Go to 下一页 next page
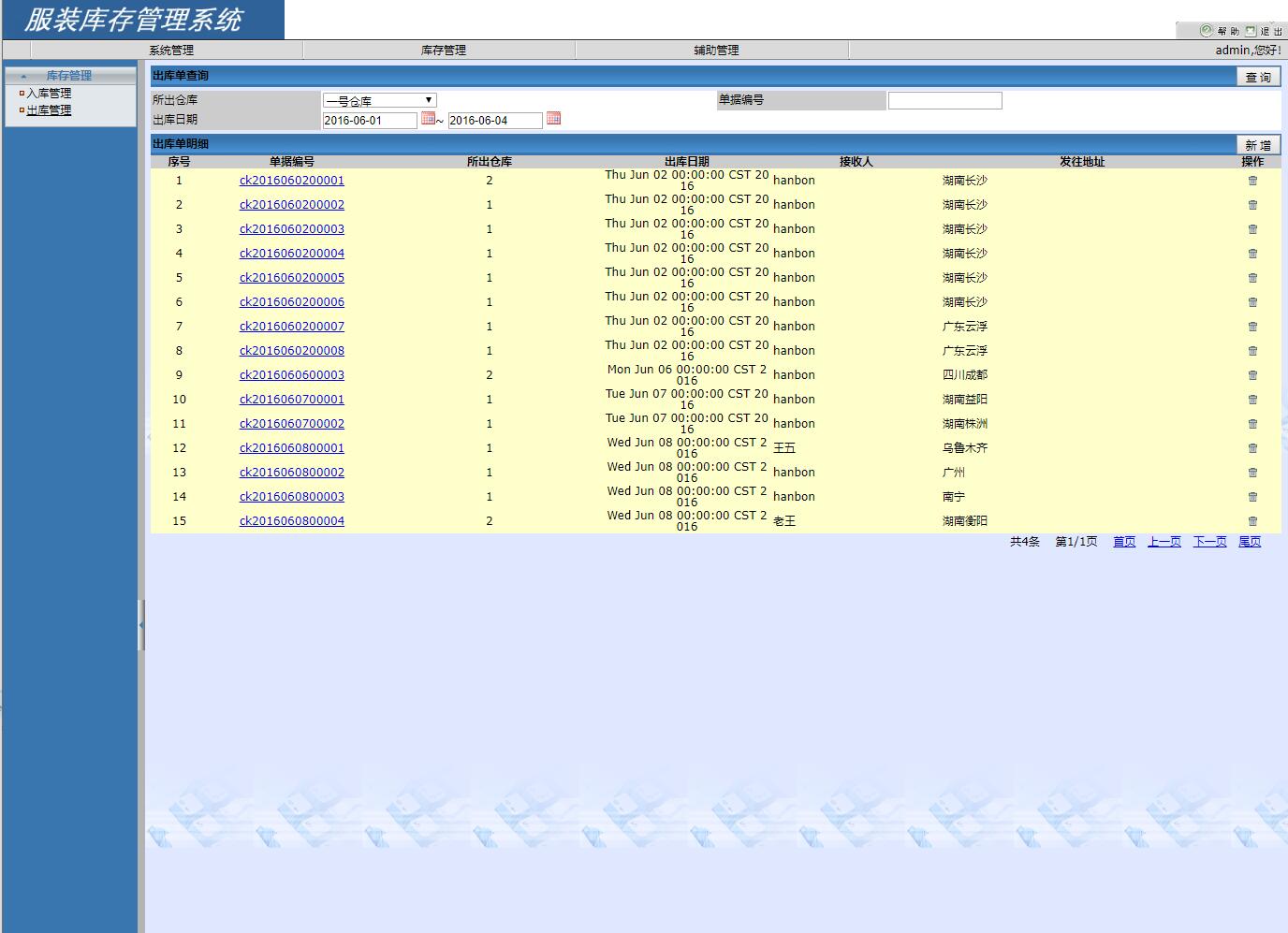Screen dimensions: 1288x933 (1209, 542)
